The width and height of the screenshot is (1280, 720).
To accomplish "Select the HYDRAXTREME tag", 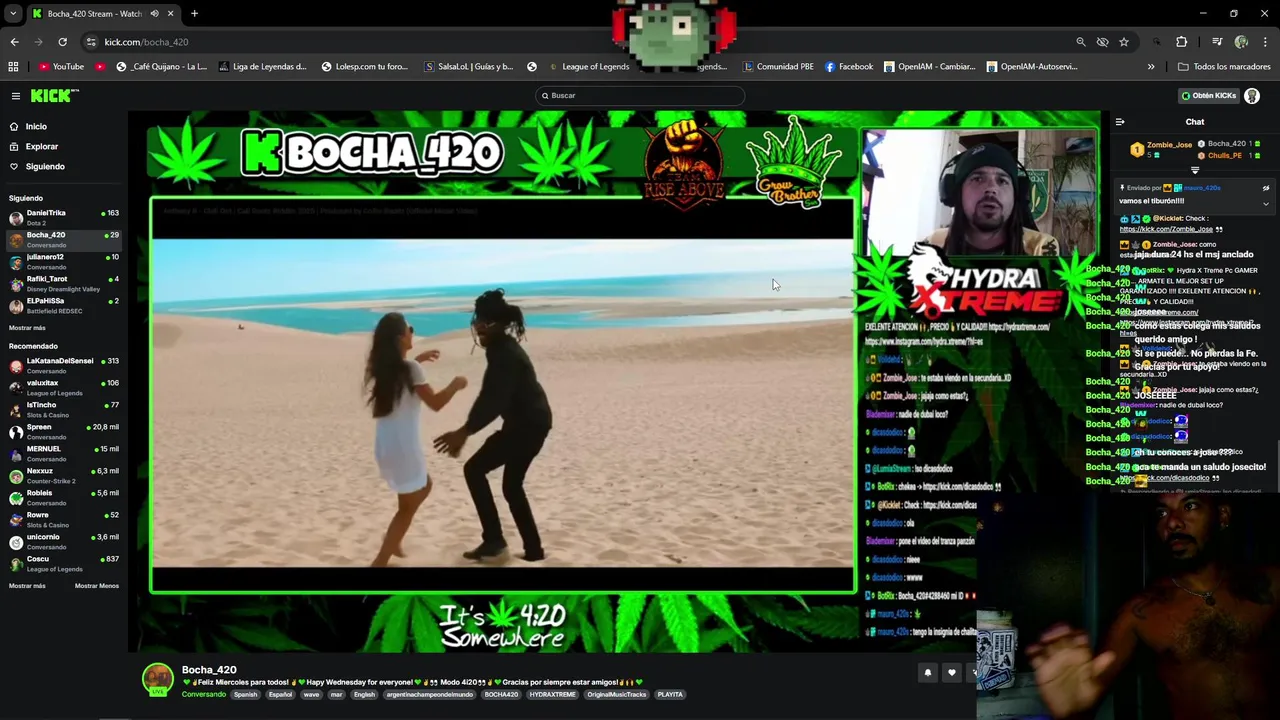I will (553, 695).
